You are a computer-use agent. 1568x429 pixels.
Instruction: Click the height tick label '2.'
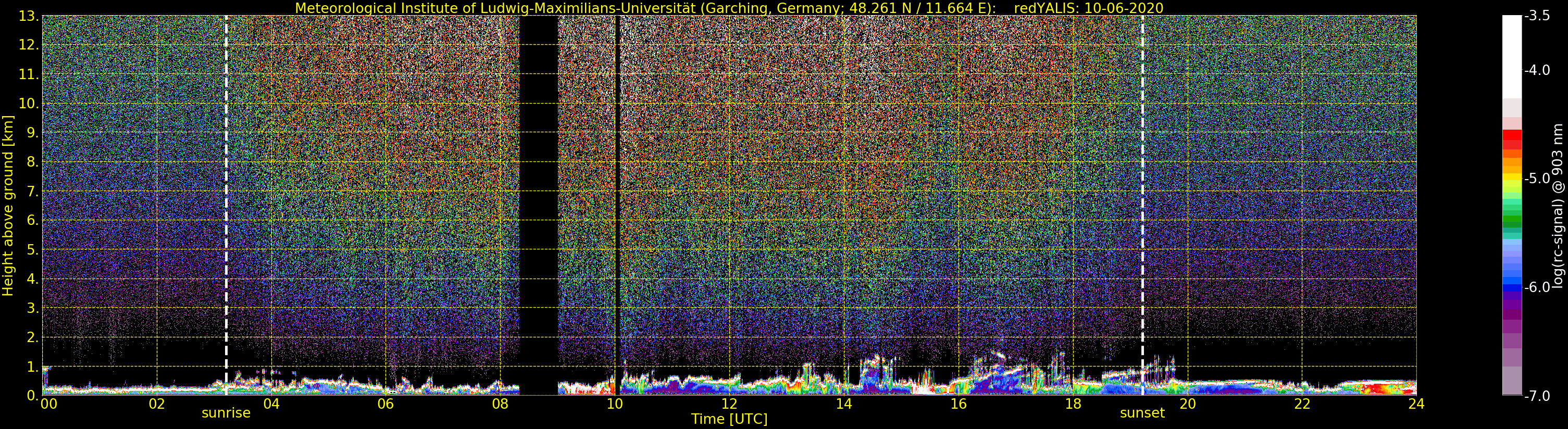click(x=33, y=337)
